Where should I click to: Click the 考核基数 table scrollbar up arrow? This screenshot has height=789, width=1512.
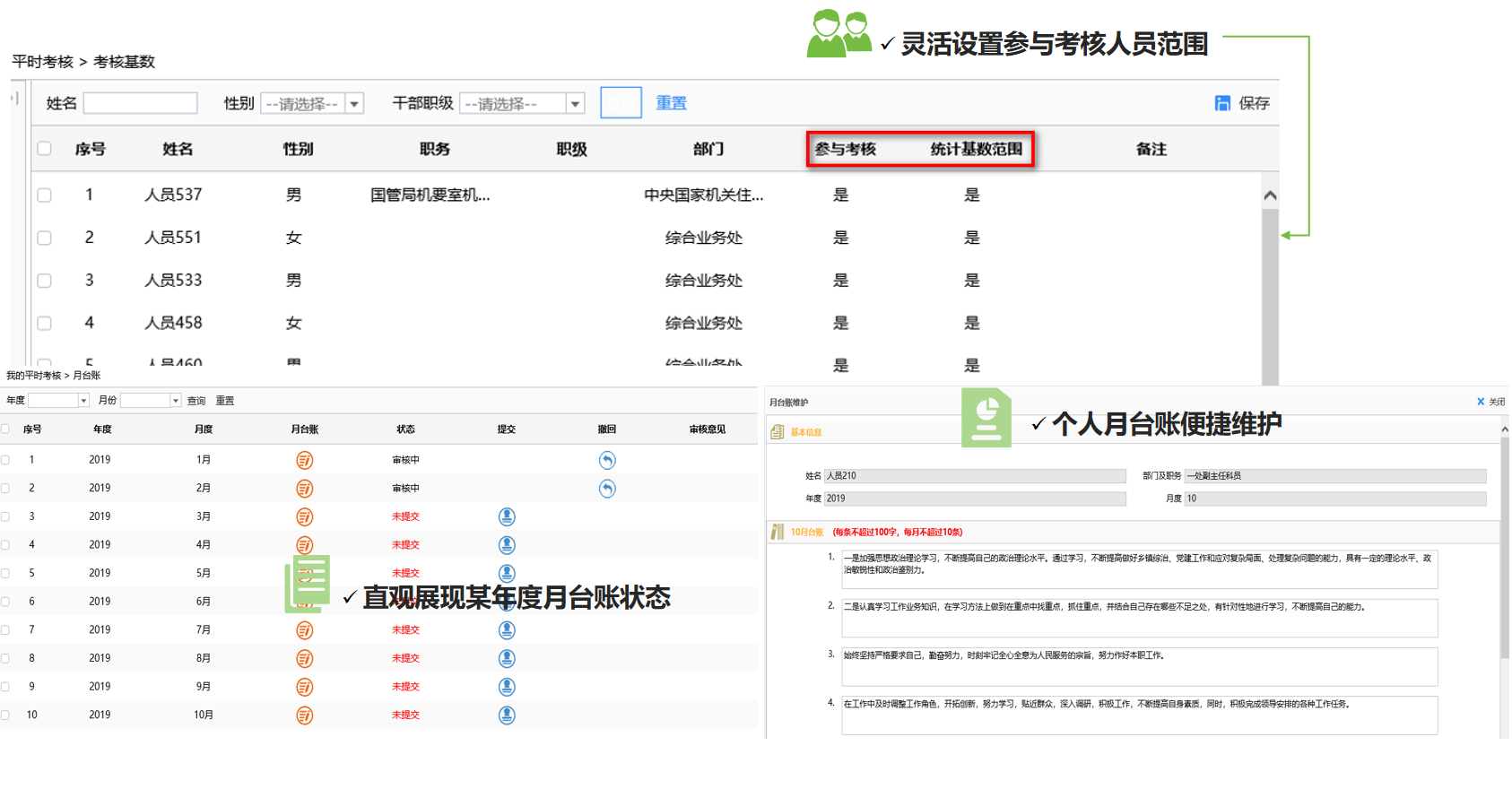click(1270, 195)
